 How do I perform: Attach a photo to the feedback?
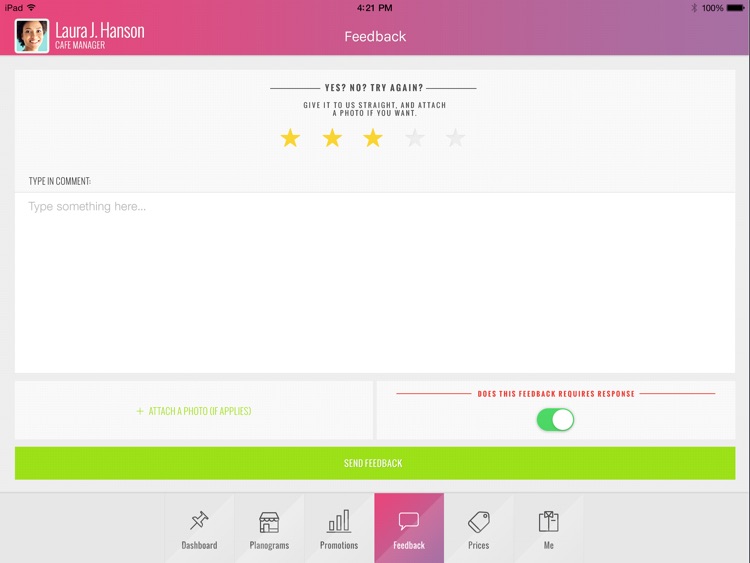coord(194,410)
